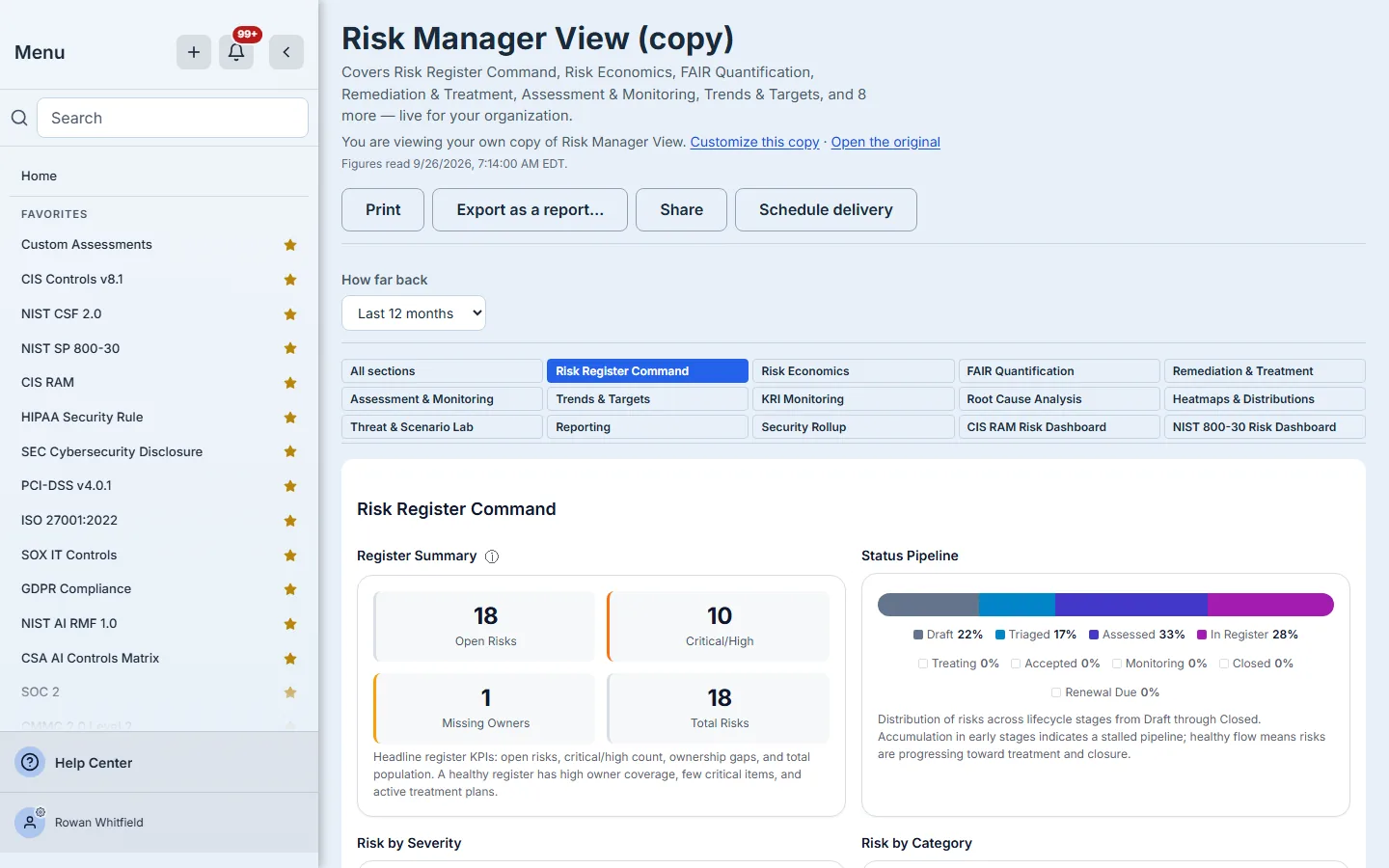The image size is (1389, 868).
Task: Toggle Accepted 0% legend checkbox
Action: click(x=1016, y=664)
